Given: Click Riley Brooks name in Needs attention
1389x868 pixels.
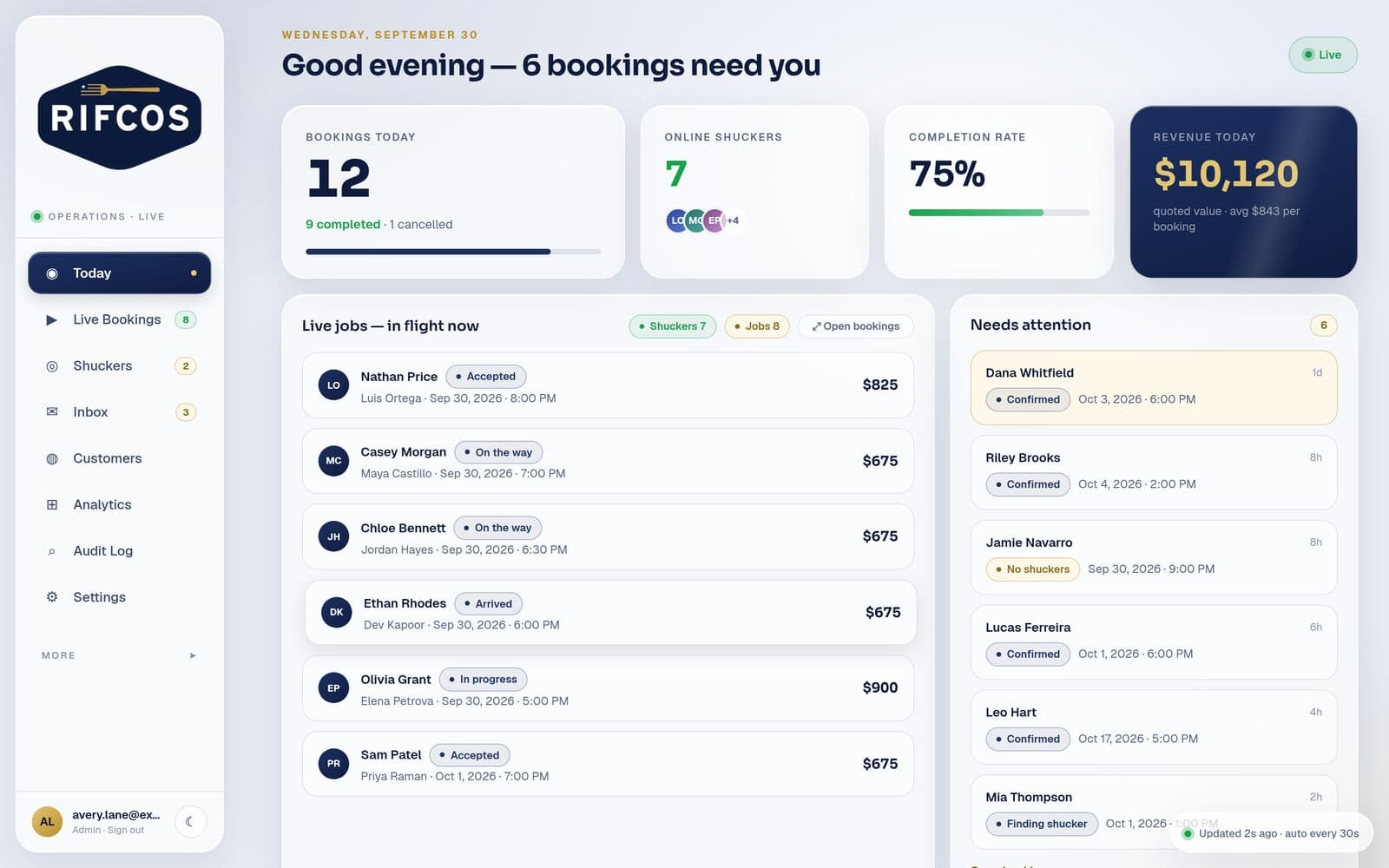Looking at the screenshot, I should pos(1023,457).
